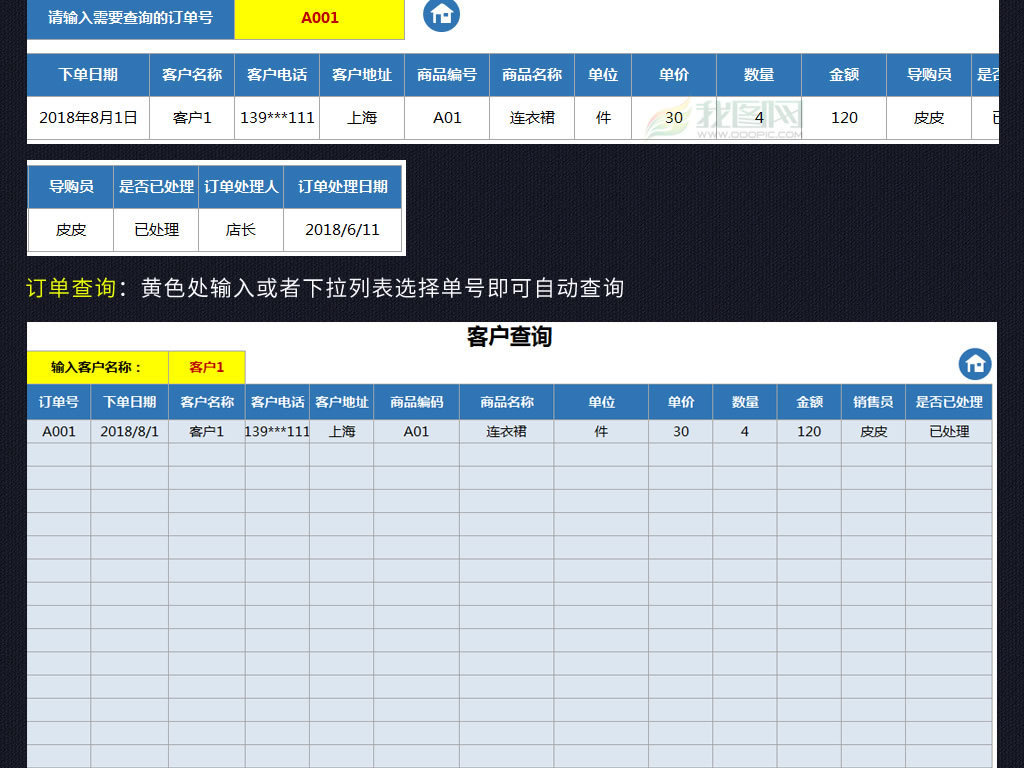Click the home icon above the order query table
The width and height of the screenshot is (1024, 768).
[440, 17]
